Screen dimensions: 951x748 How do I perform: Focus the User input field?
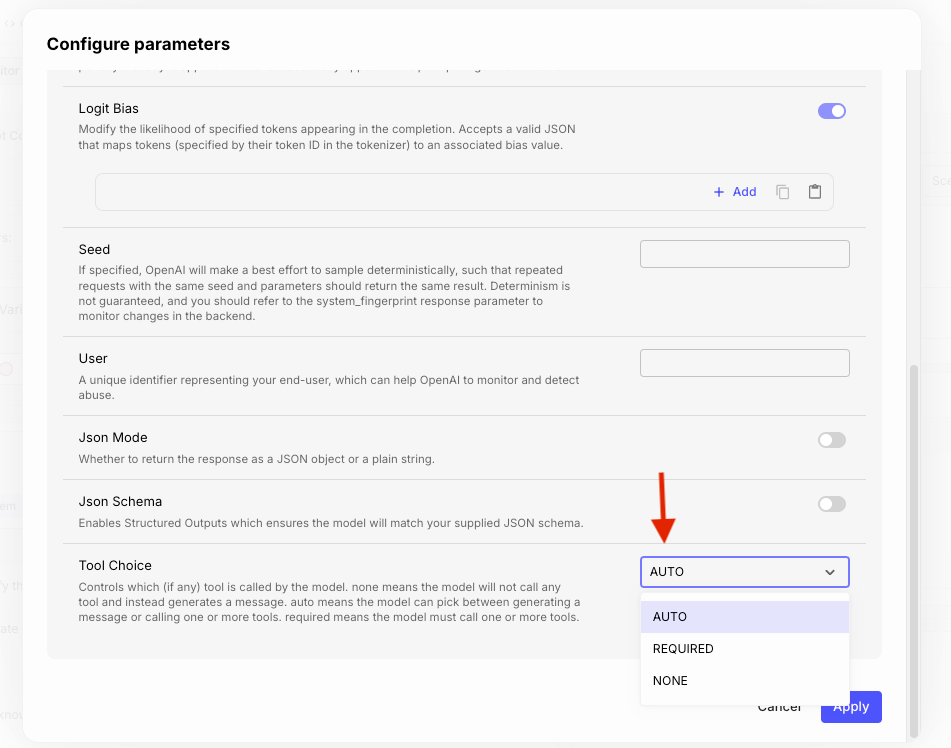745,363
